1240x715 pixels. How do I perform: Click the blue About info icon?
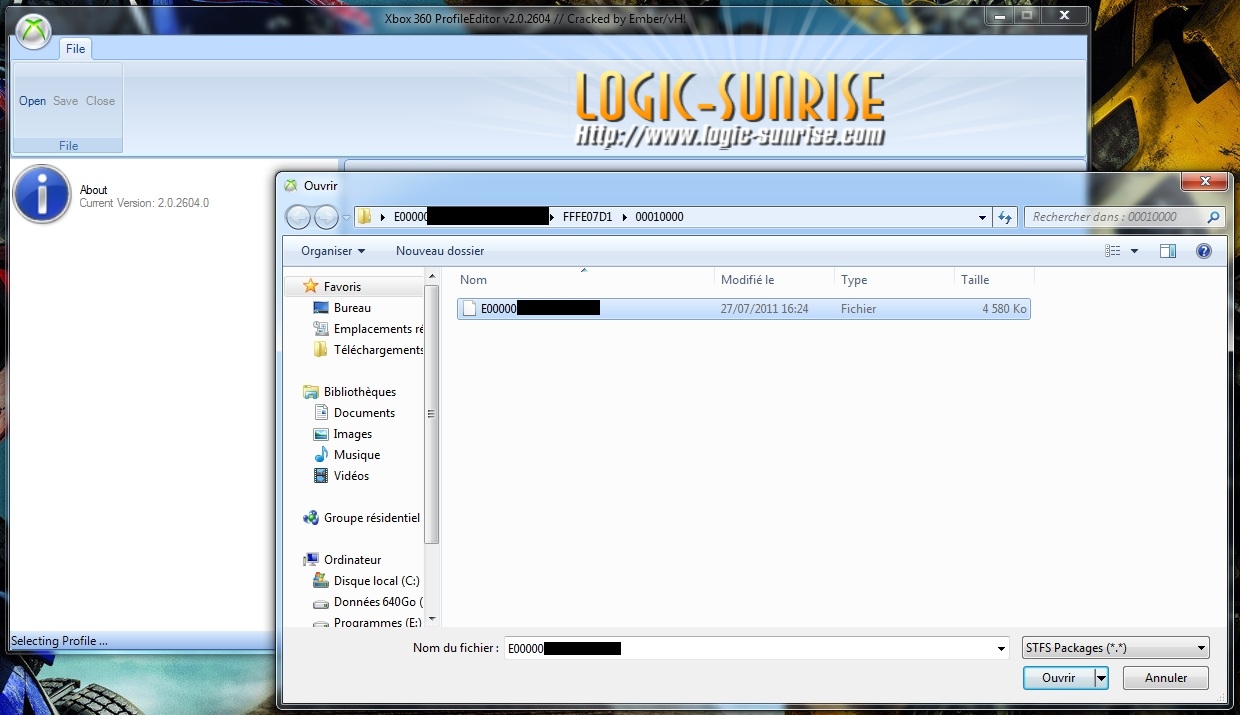coord(41,195)
